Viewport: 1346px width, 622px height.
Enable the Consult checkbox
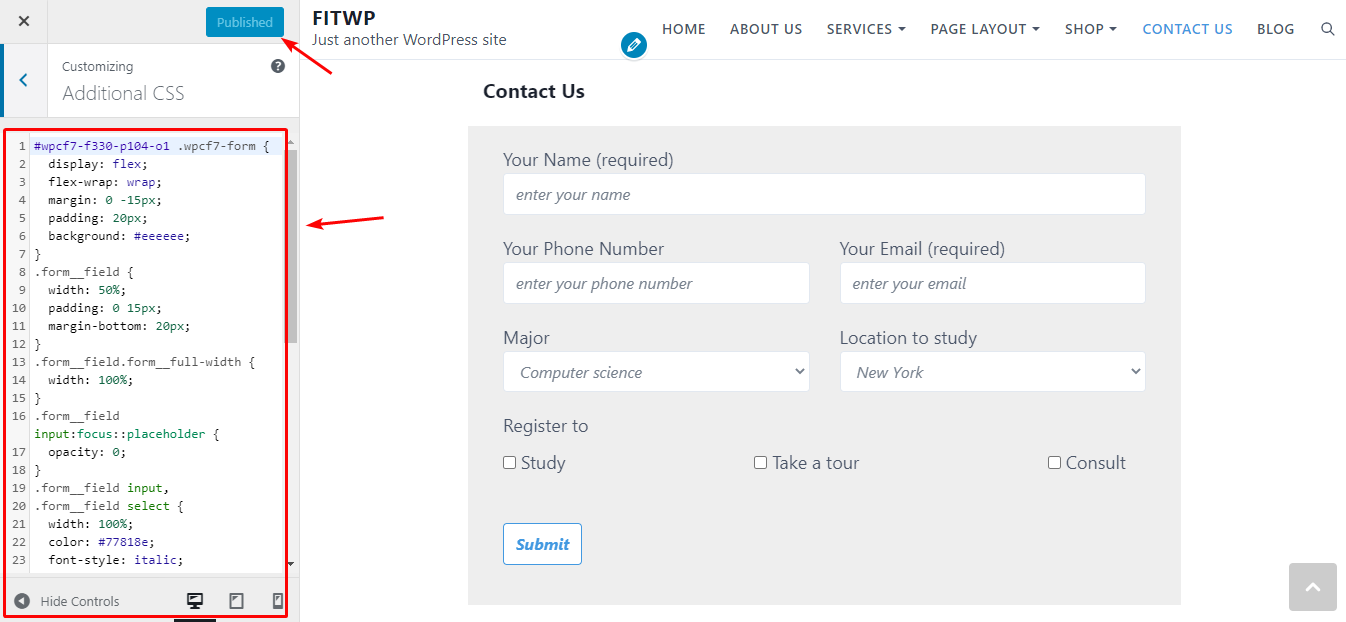point(1054,463)
